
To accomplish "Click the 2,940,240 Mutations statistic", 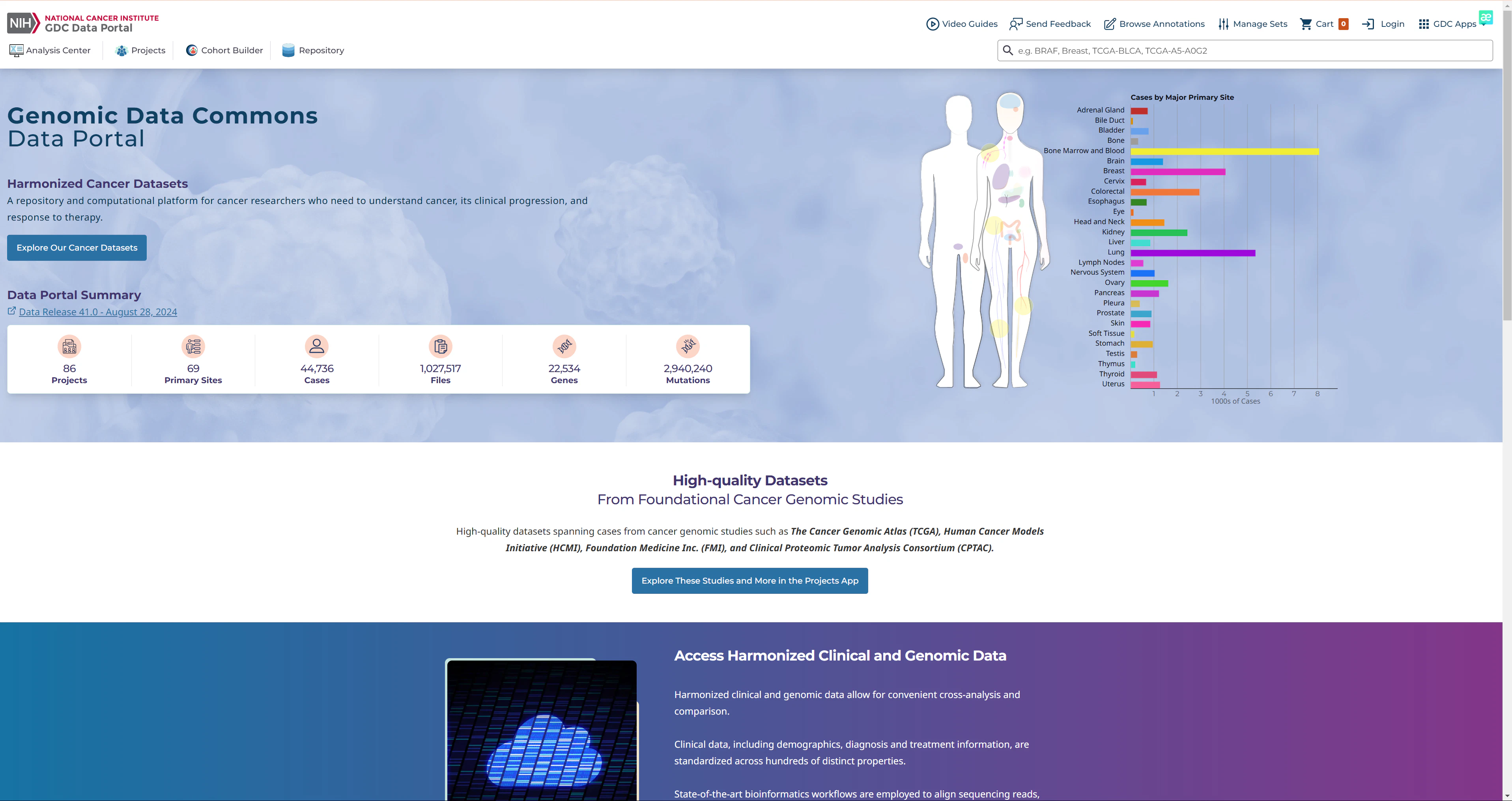I will [x=688, y=374].
